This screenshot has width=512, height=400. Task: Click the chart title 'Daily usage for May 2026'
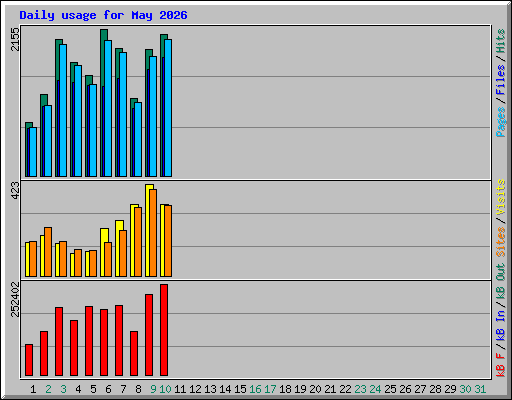(x=103, y=15)
